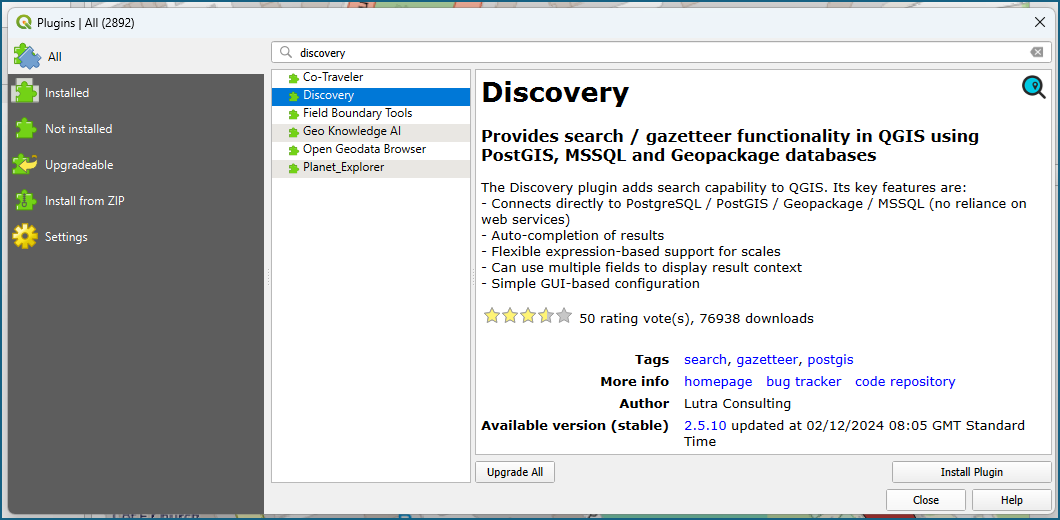Screen dimensions: 1060x520
Task: Click the Open Geodata Browser plugin icon
Action: point(293,149)
